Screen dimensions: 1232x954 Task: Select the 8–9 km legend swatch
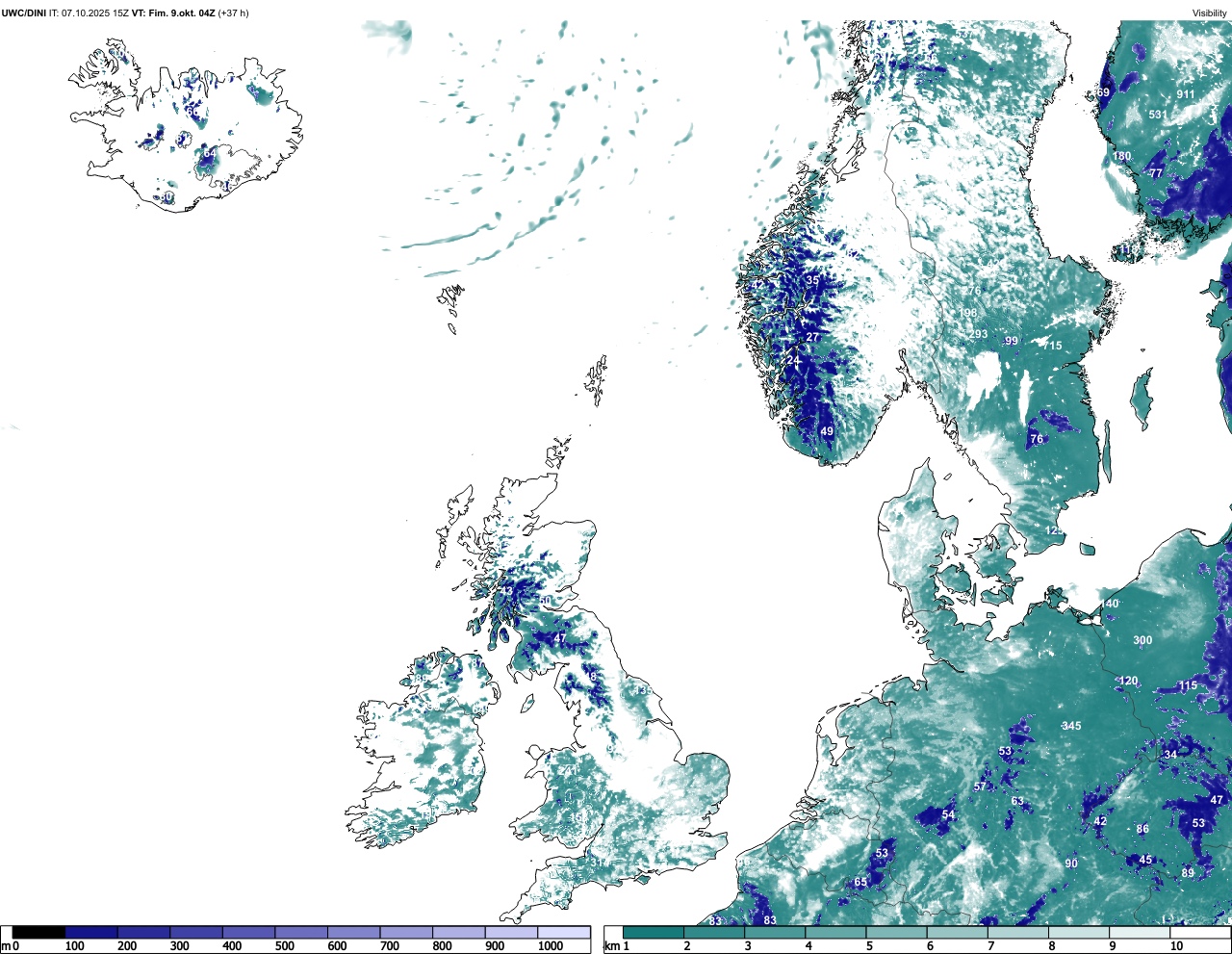pos(1078,933)
